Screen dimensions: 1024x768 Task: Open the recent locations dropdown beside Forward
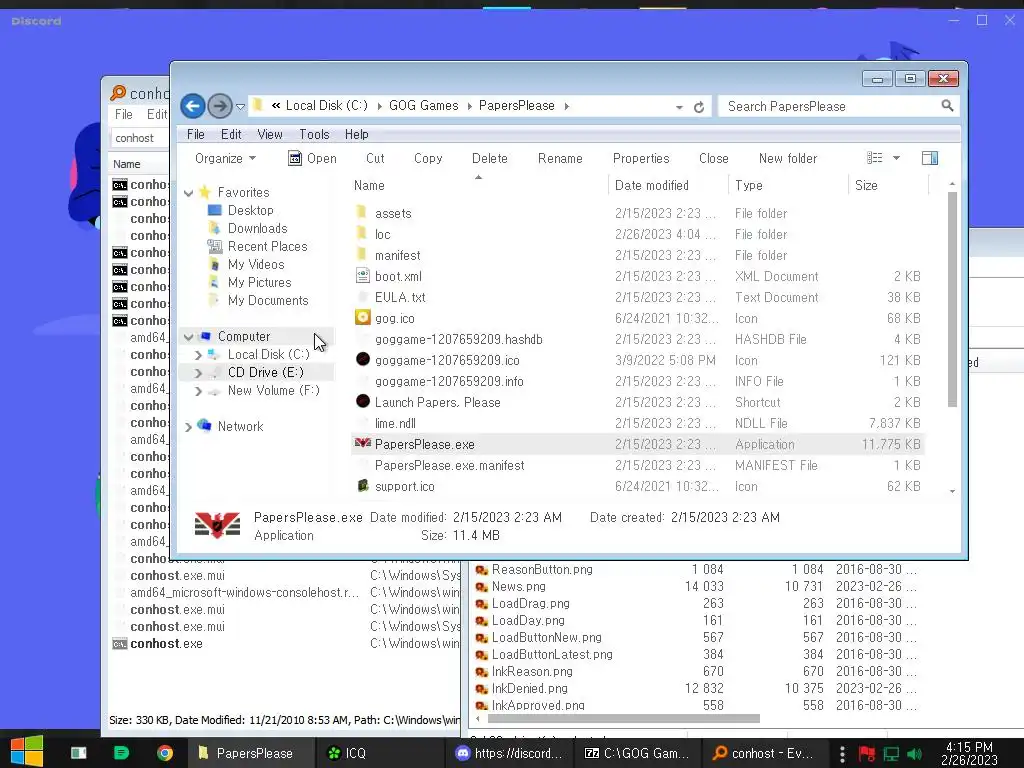[x=240, y=106]
